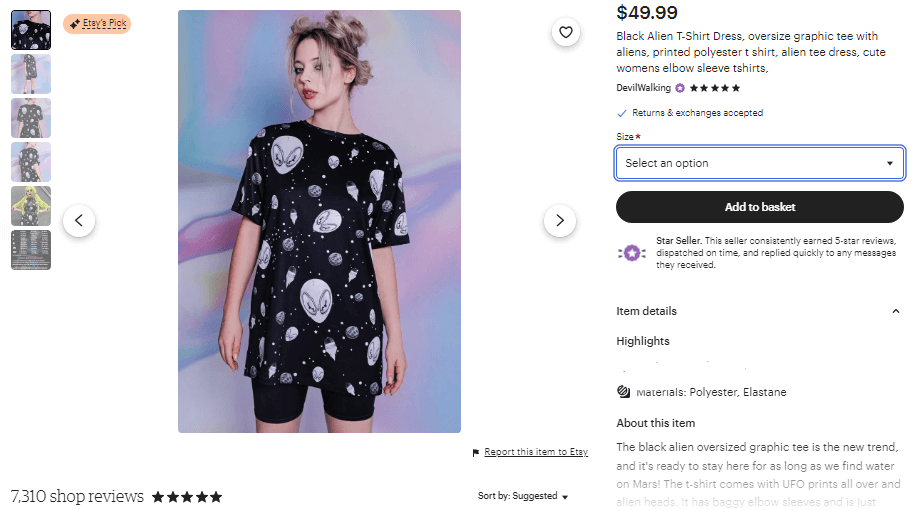Select the first product thumbnail

31,30
